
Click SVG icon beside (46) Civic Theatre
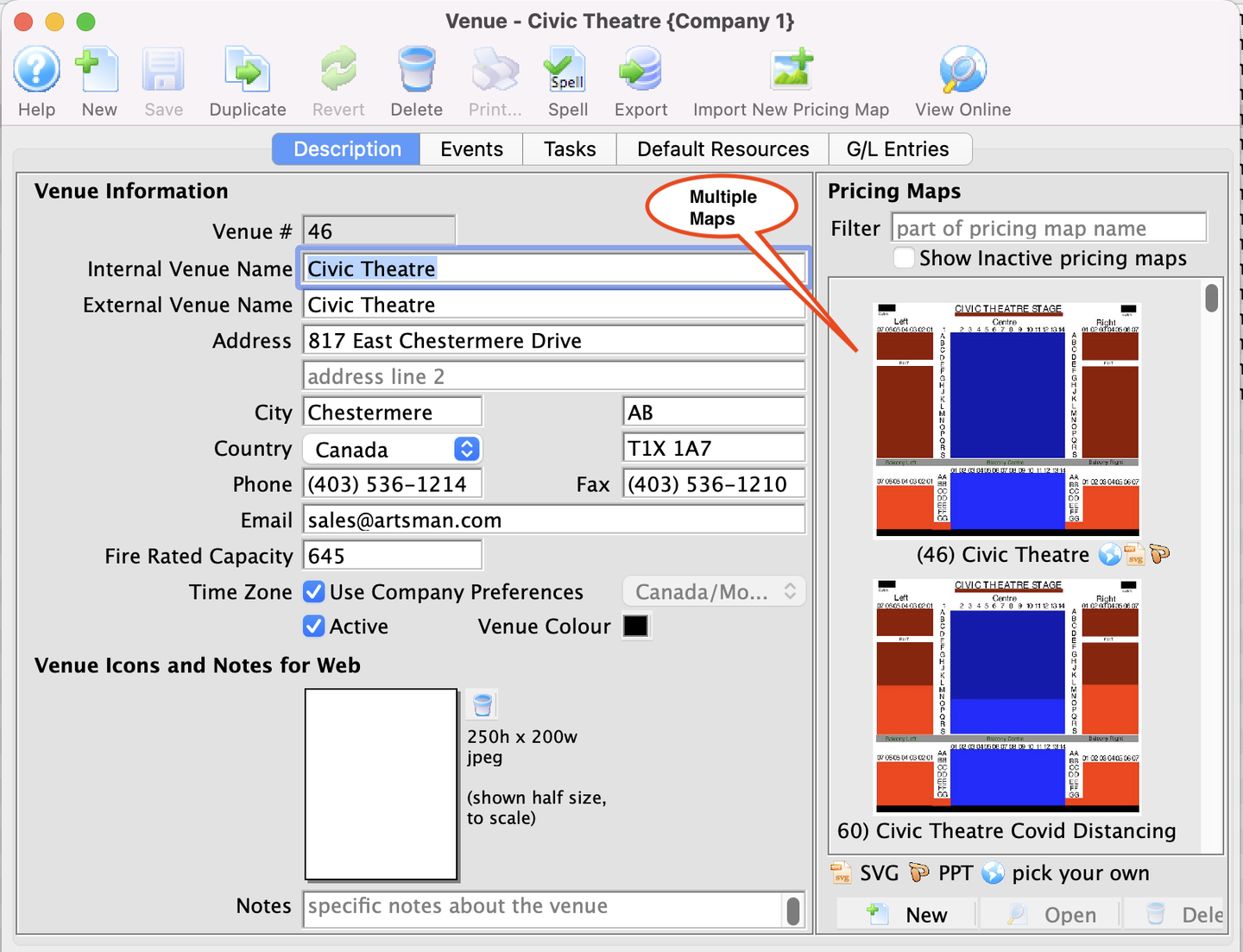(x=1134, y=554)
